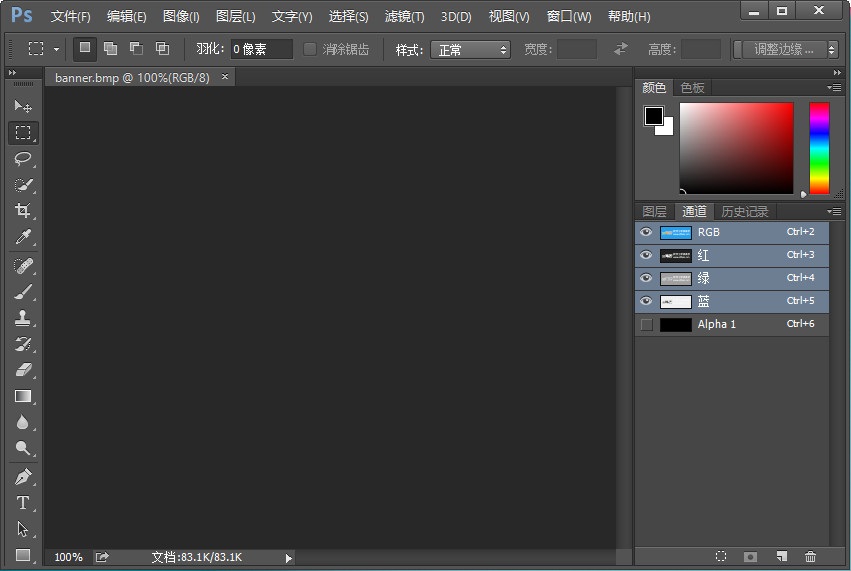This screenshot has width=851, height=571.
Task: Select the Lasso tool
Action: click(x=23, y=159)
